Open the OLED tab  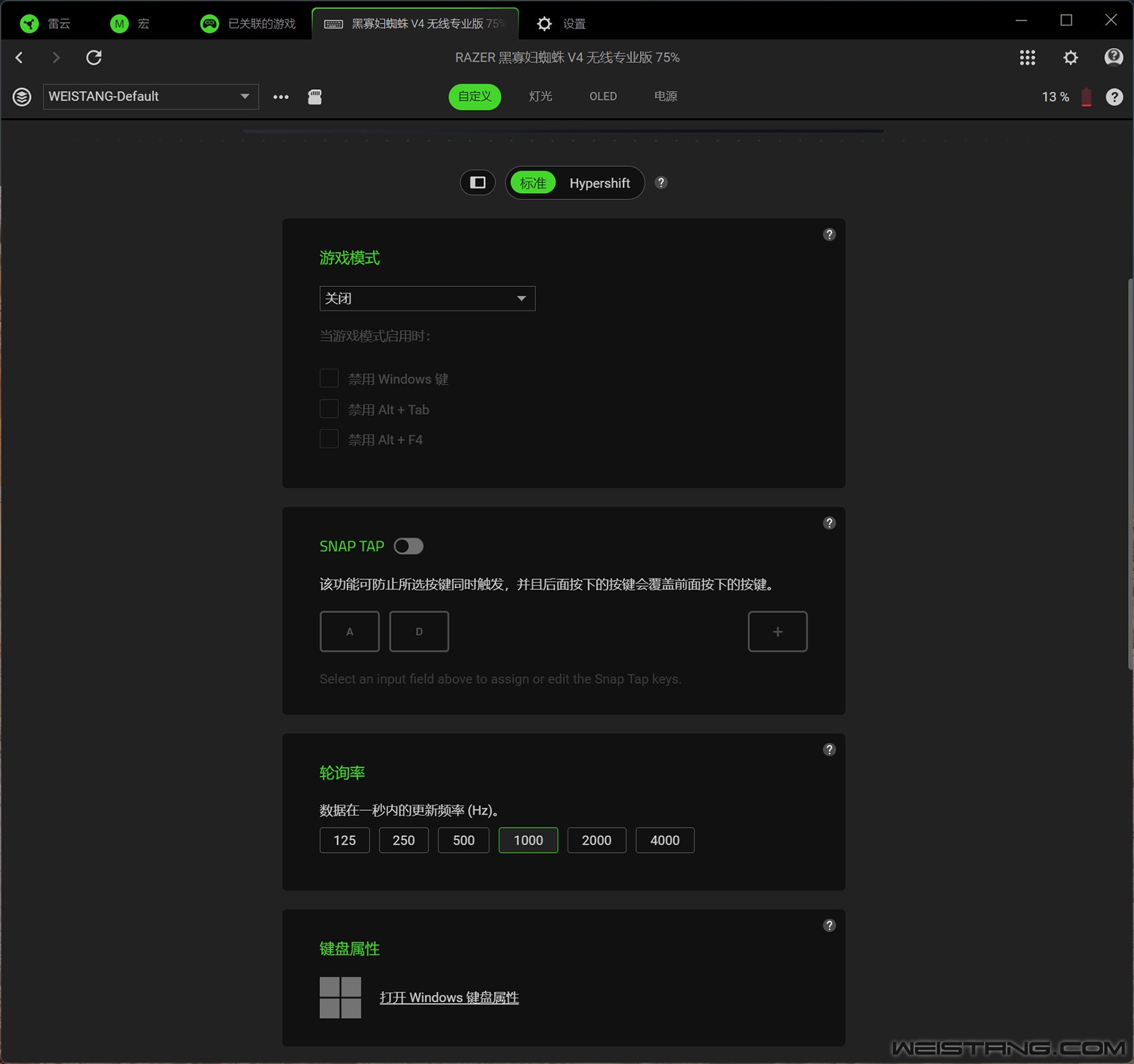click(603, 97)
